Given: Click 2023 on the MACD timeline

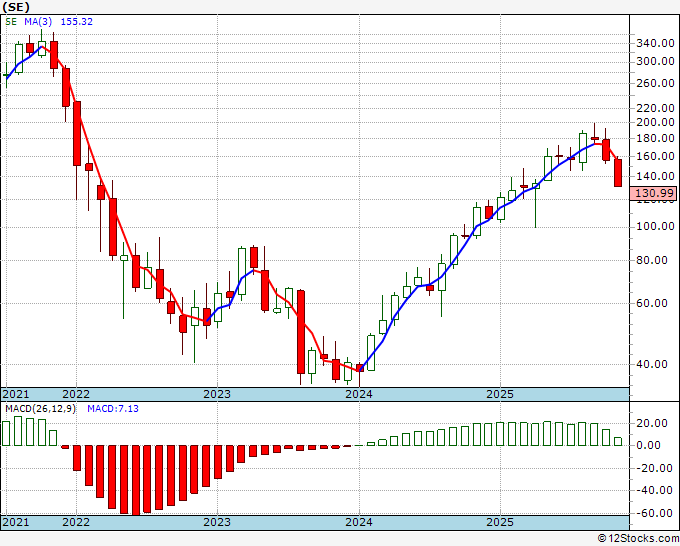Looking at the screenshot, I should [x=217, y=522].
